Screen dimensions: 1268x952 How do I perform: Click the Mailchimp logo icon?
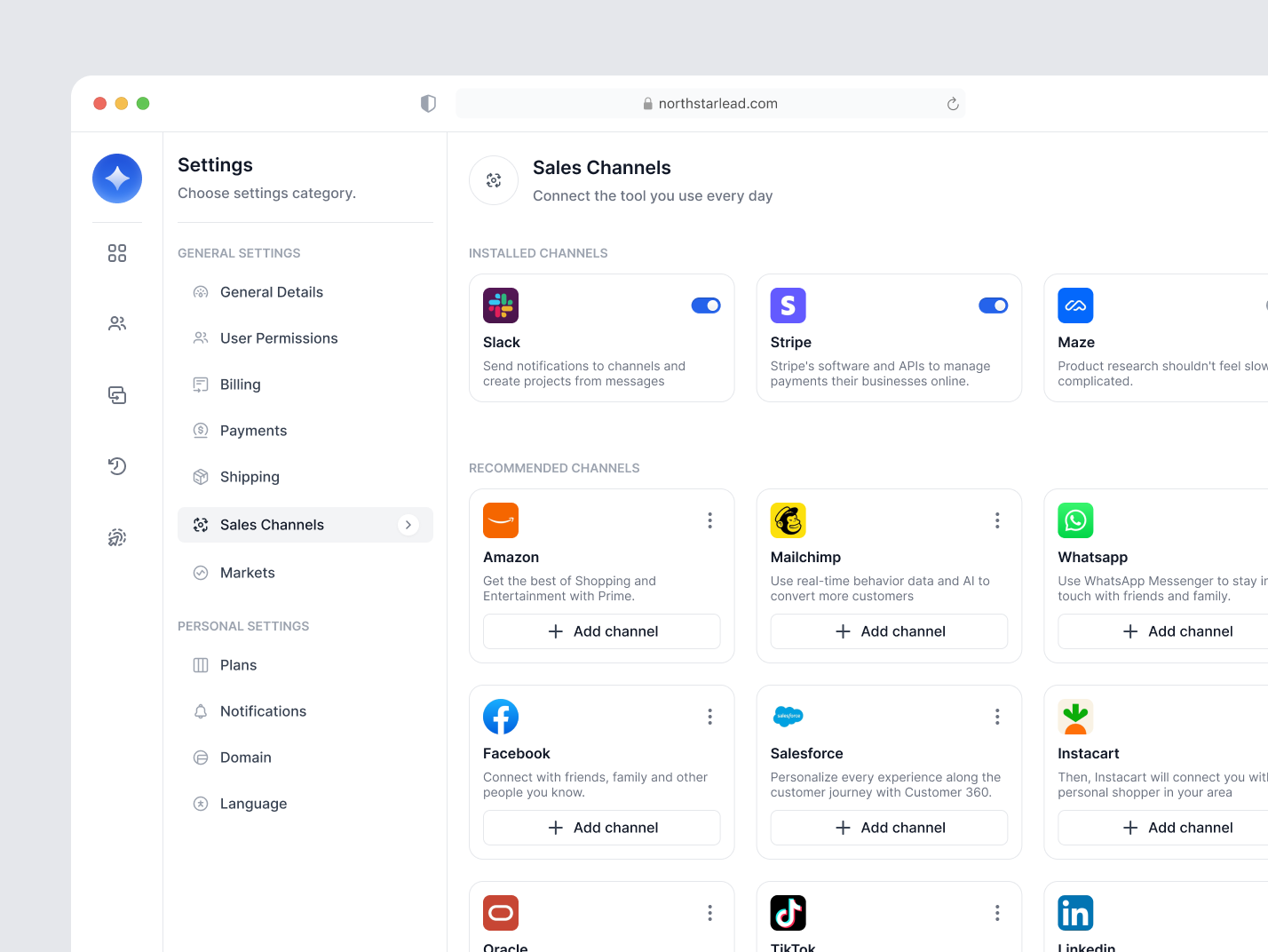coord(789,520)
